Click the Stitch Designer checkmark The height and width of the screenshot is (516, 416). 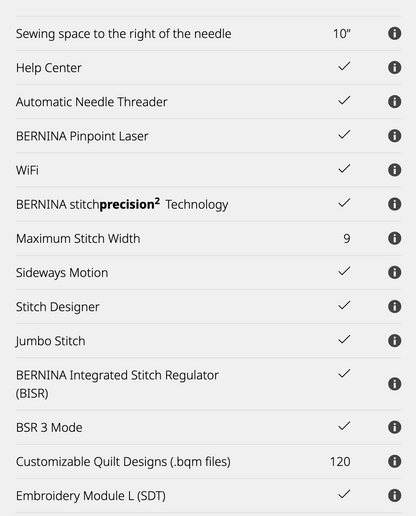click(344, 305)
